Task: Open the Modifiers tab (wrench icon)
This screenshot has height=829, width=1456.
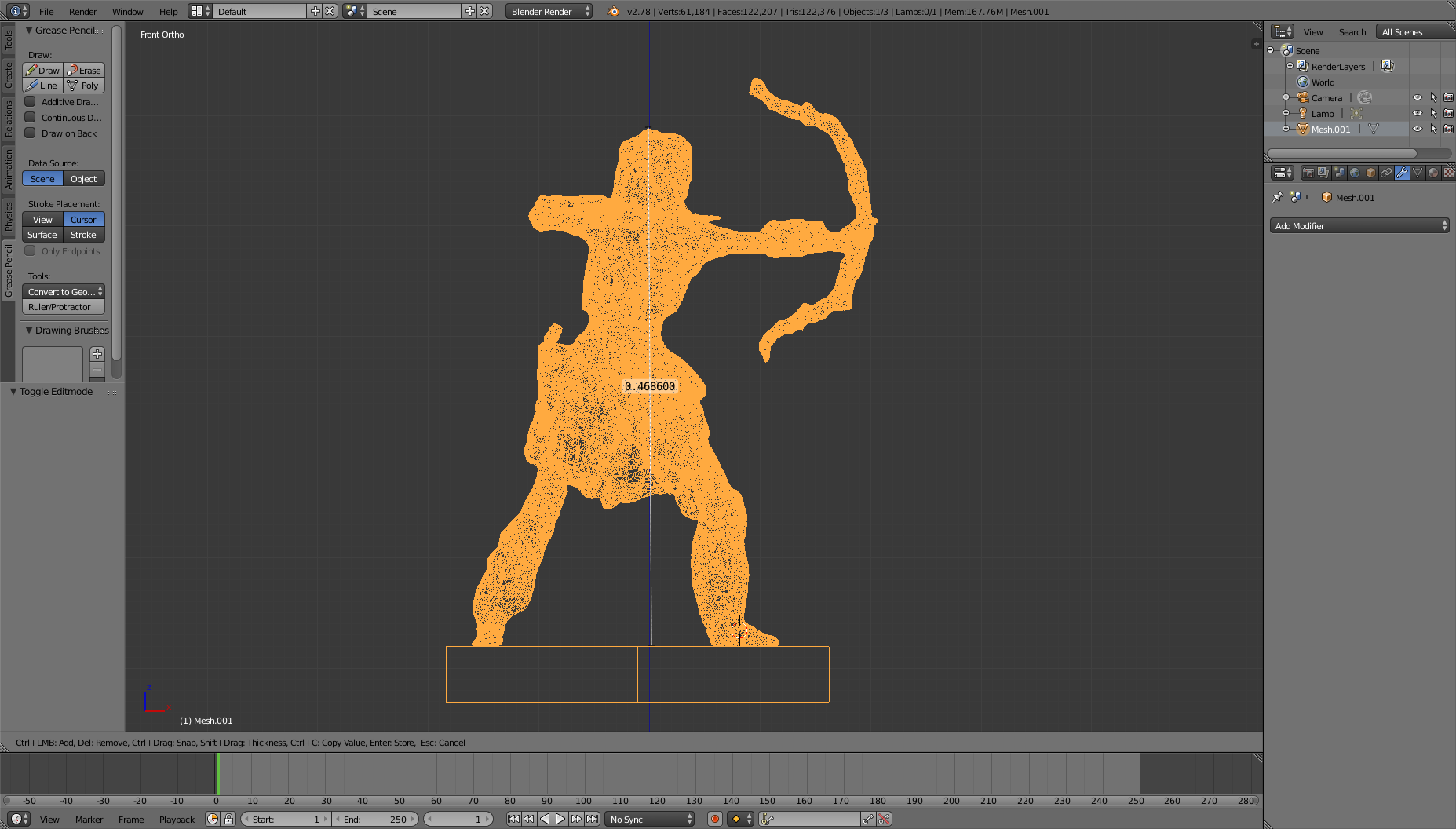Action: 1402,173
